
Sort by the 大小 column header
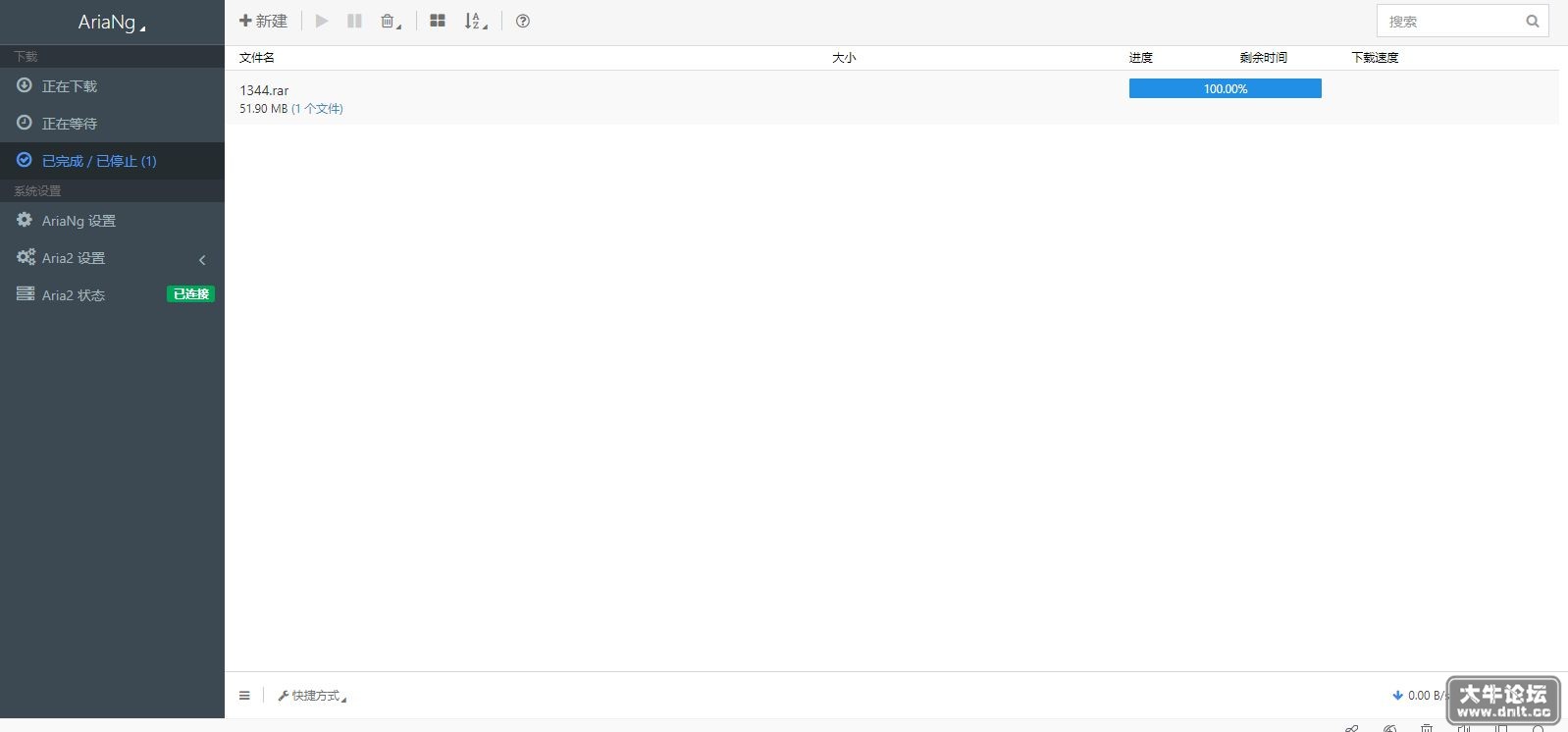[844, 58]
